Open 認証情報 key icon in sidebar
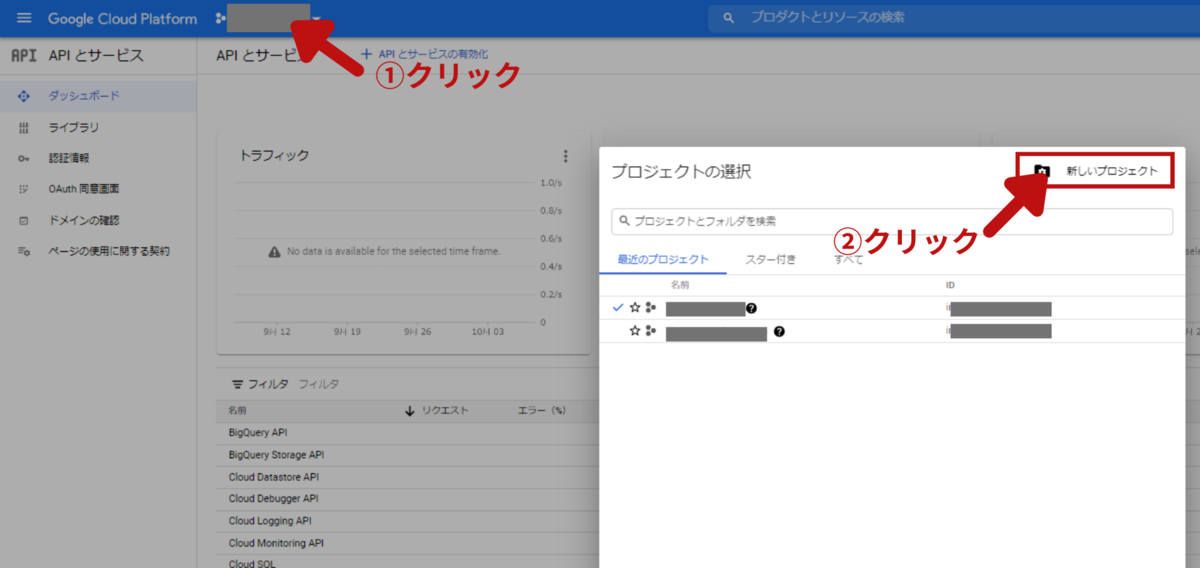1200x568 pixels. (x=24, y=158)
